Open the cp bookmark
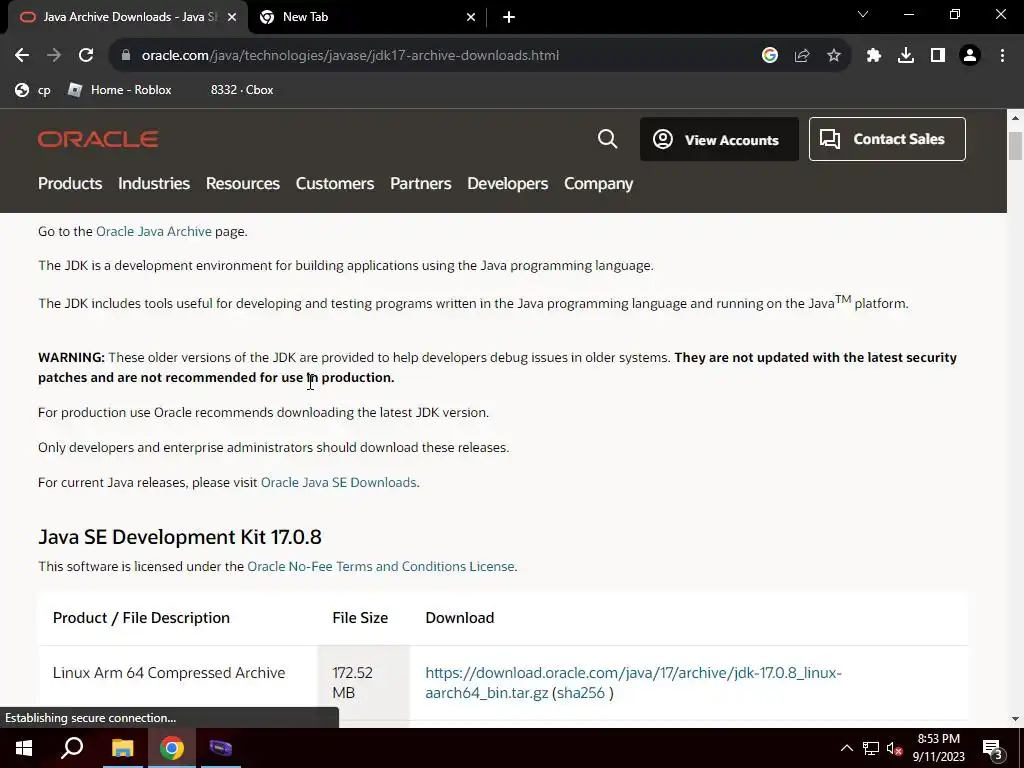Viewport: 1024px width, 768px height. [33, 90]
